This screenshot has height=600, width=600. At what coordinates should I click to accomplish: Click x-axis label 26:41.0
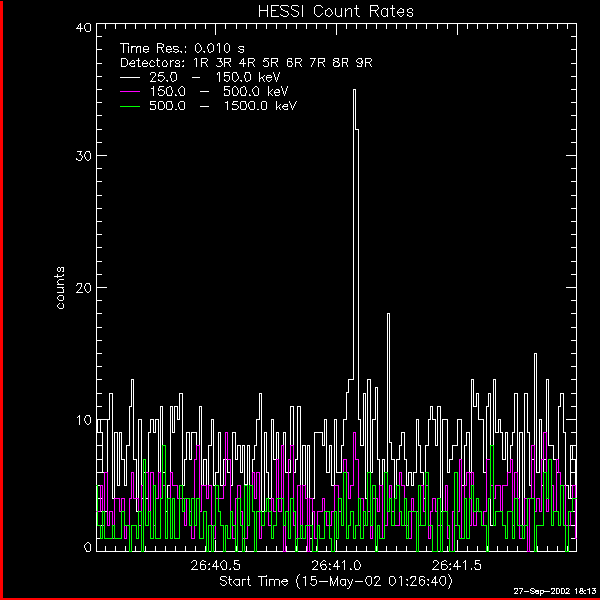coord(336,565)
